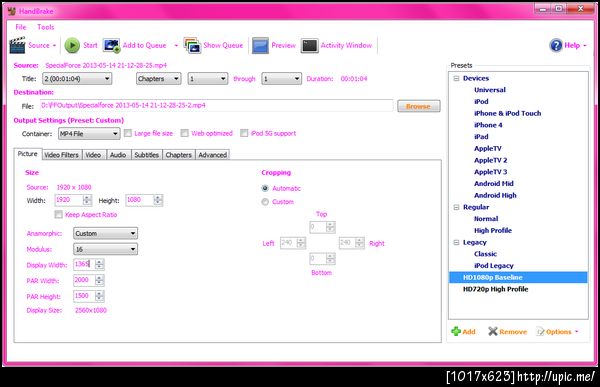Image resolution: width=600 pixels, height=387 pixels.
Task: Open the Title dropdown
Action: (77, 79)
